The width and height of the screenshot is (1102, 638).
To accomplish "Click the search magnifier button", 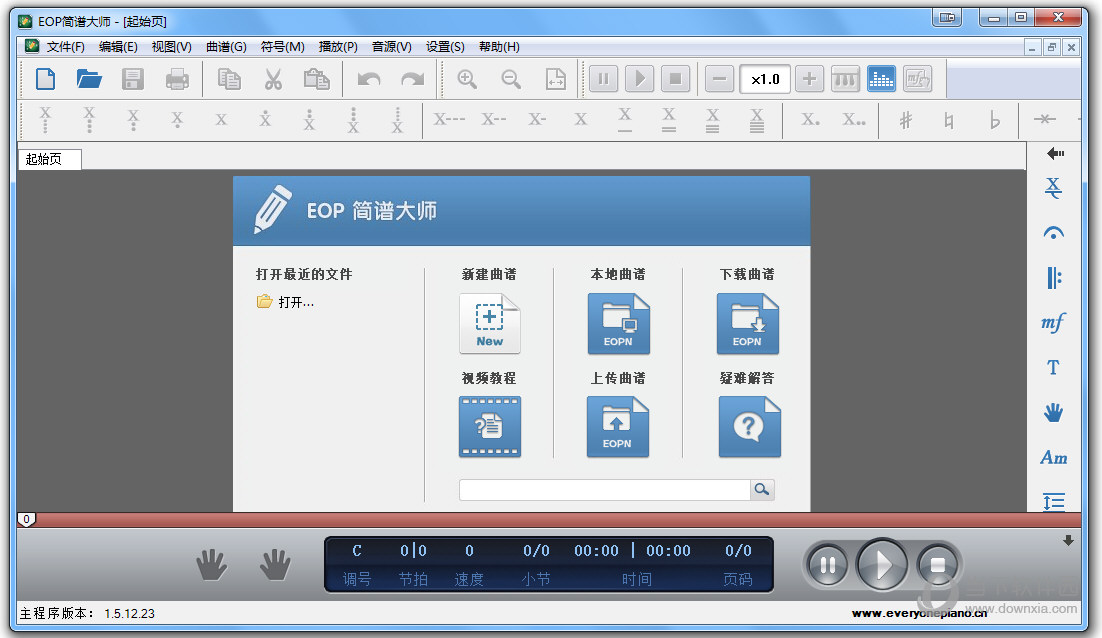I will point(762,490).
